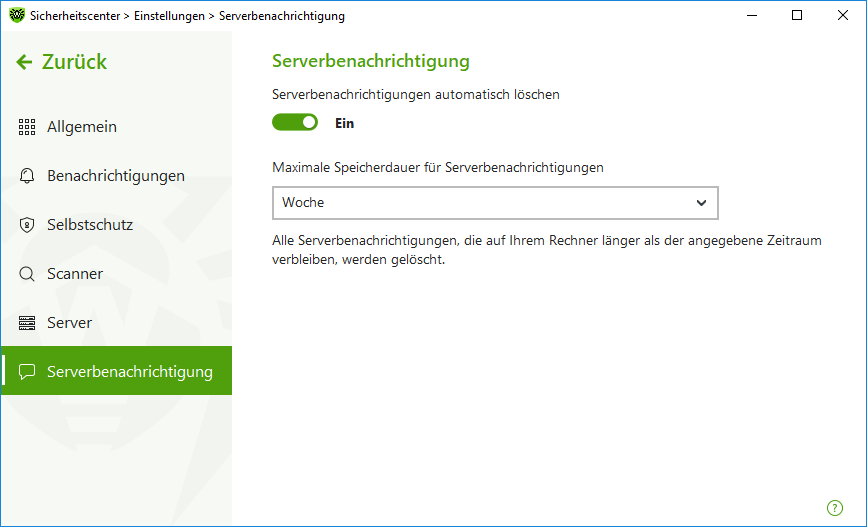Click the dropdown chevron arrow
The width and height of the screenshot is (867, 527).
click(x=701, y=203)
